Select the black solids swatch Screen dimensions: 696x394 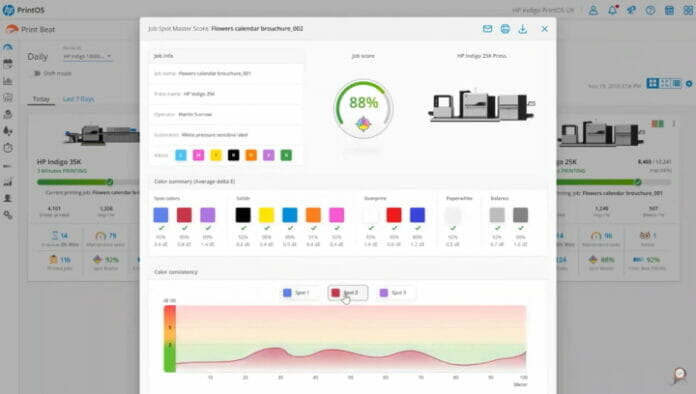coord(243,215)
